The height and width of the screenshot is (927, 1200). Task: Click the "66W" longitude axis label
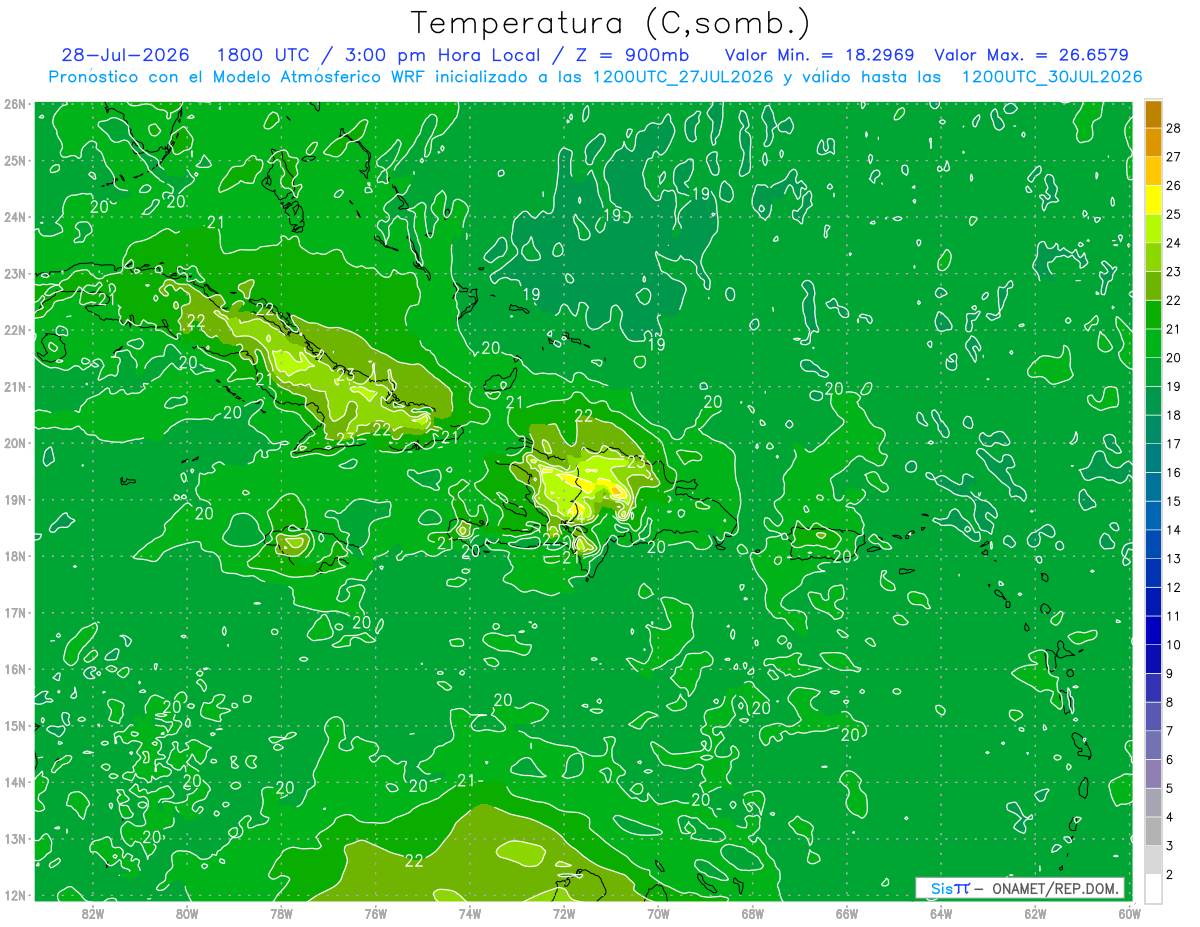846,913
